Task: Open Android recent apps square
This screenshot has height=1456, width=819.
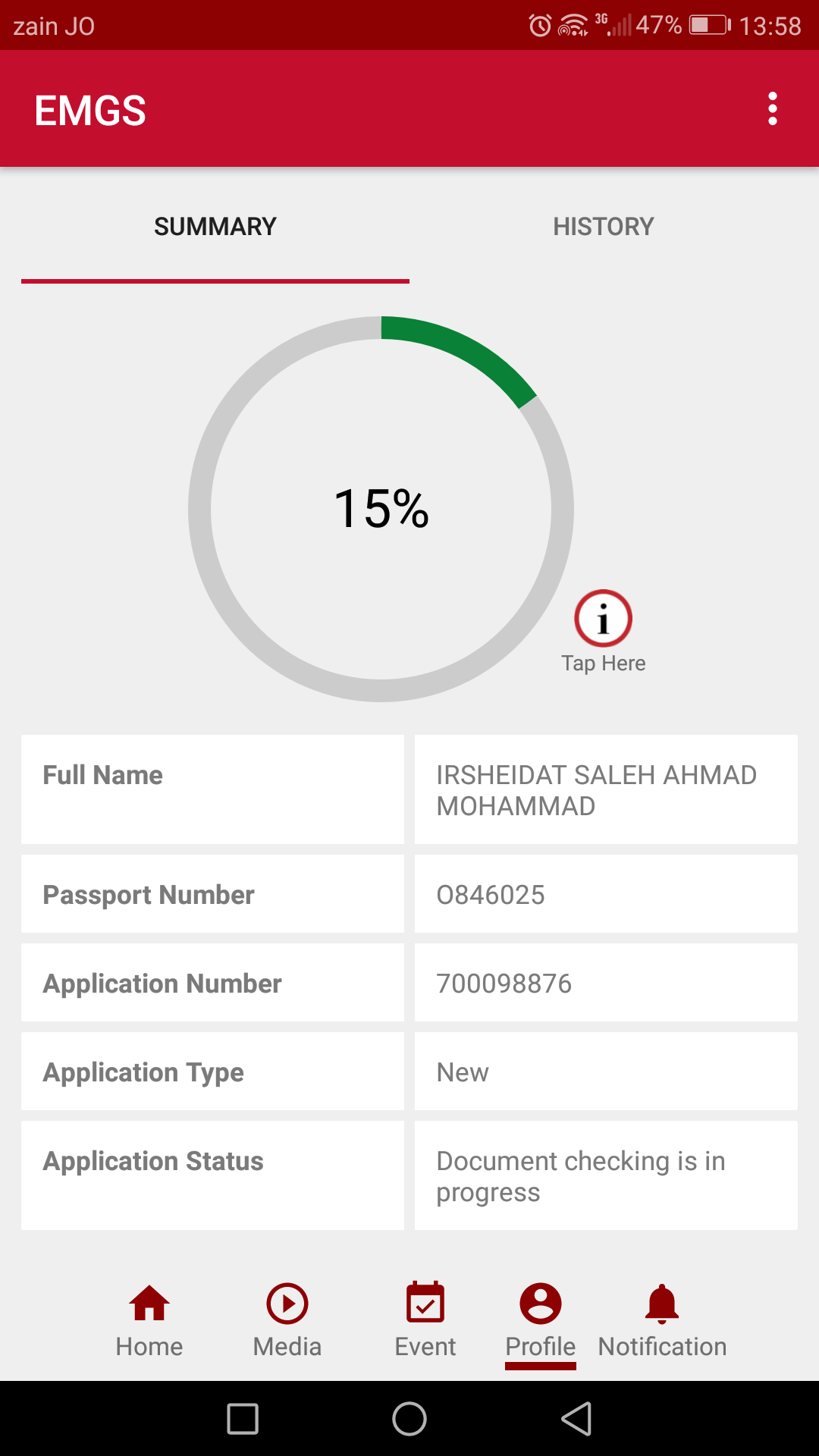Action: coord(243,1418)
